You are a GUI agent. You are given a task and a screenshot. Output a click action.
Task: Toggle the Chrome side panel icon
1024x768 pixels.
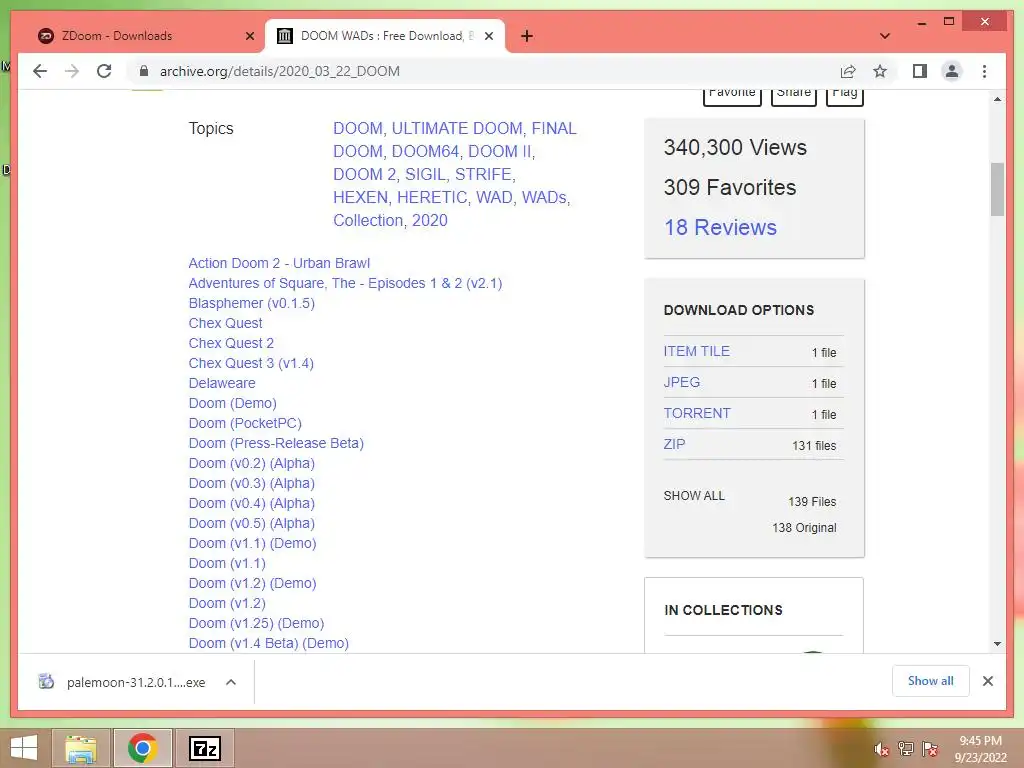pos(920,71)
